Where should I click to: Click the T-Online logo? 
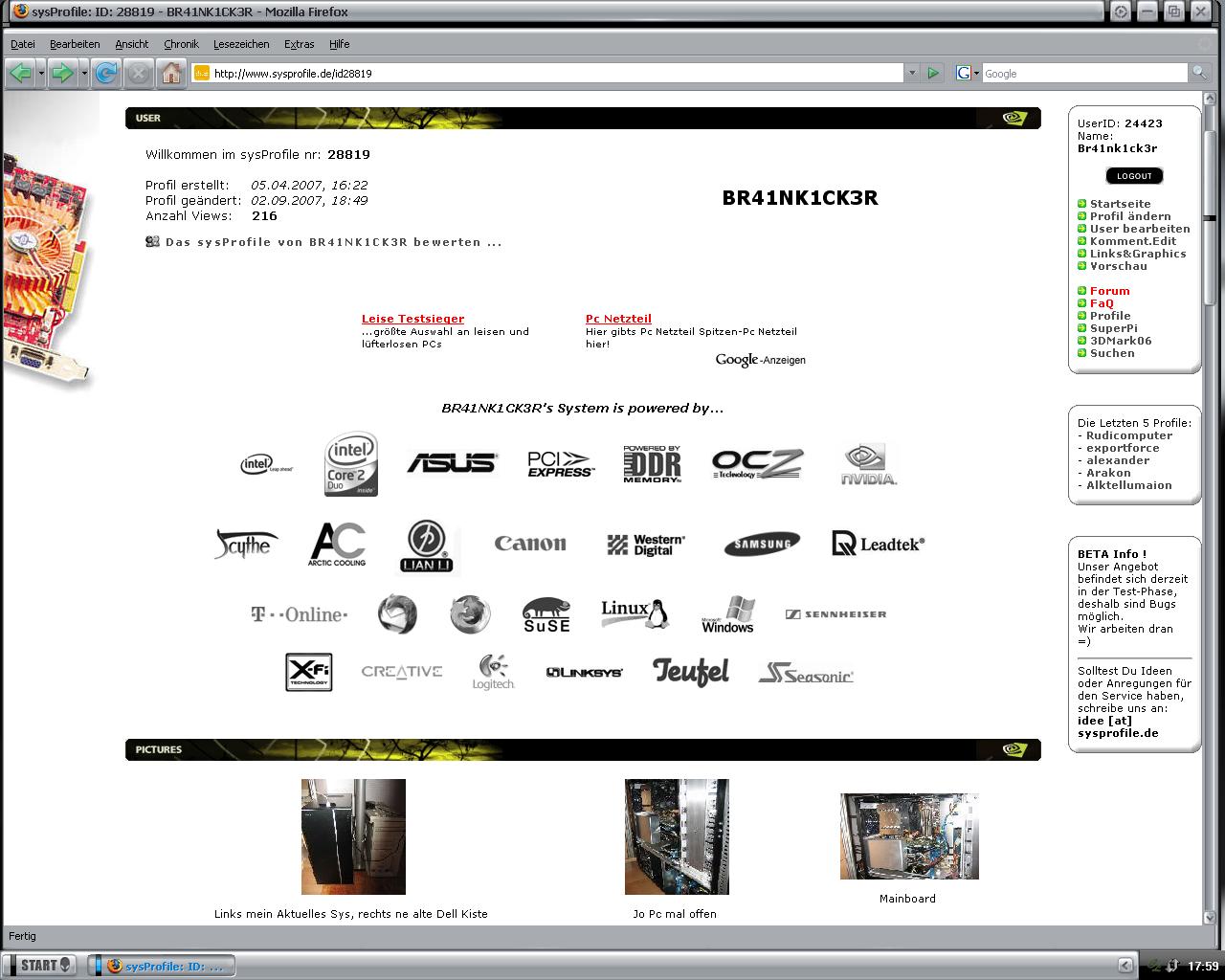coord(299,614)
